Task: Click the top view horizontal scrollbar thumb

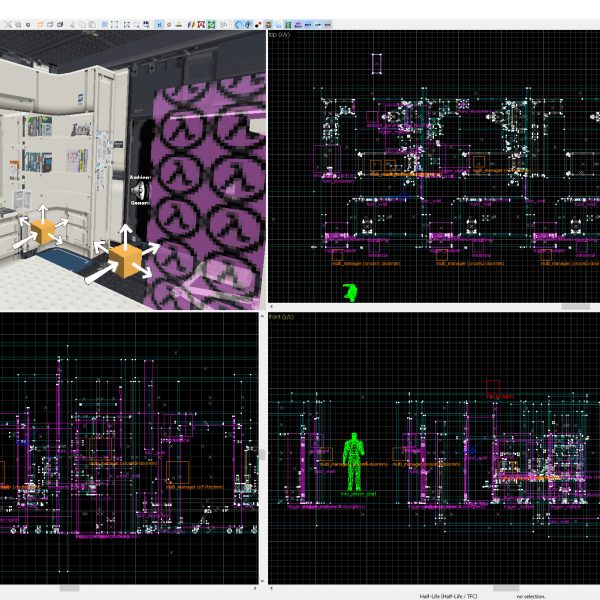Action: [x=576, y=307]
